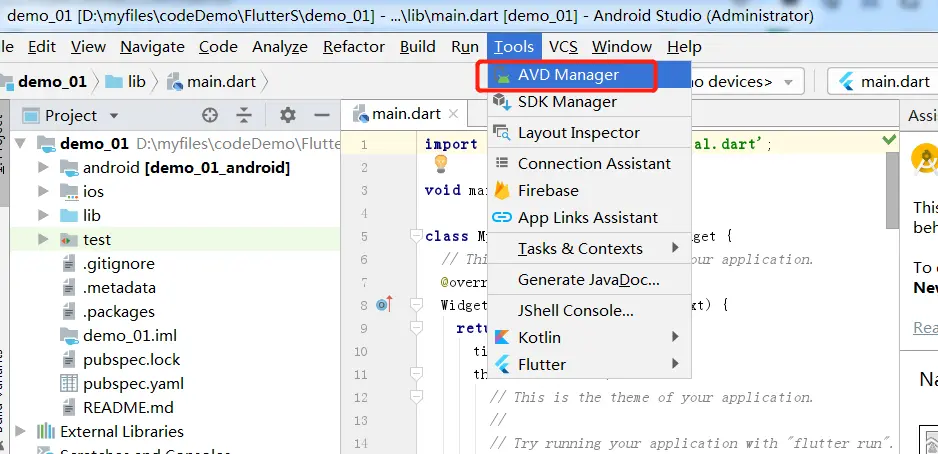The image size is (938, 454).
Task: Click the Flutter icon beside main.dart configuration
Action: 846,82
